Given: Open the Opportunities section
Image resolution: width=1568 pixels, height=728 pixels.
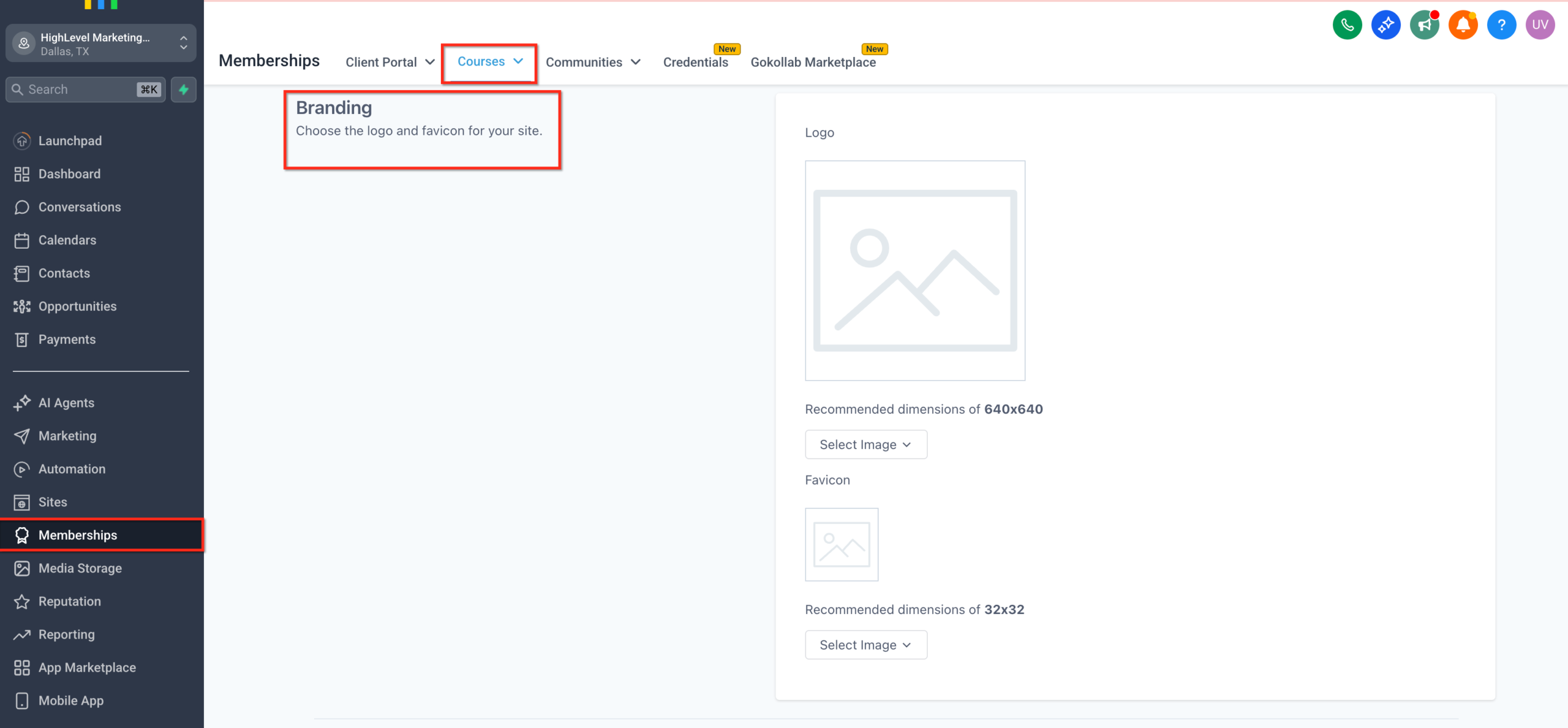Looking at the screenshot, I should (78, 306).
